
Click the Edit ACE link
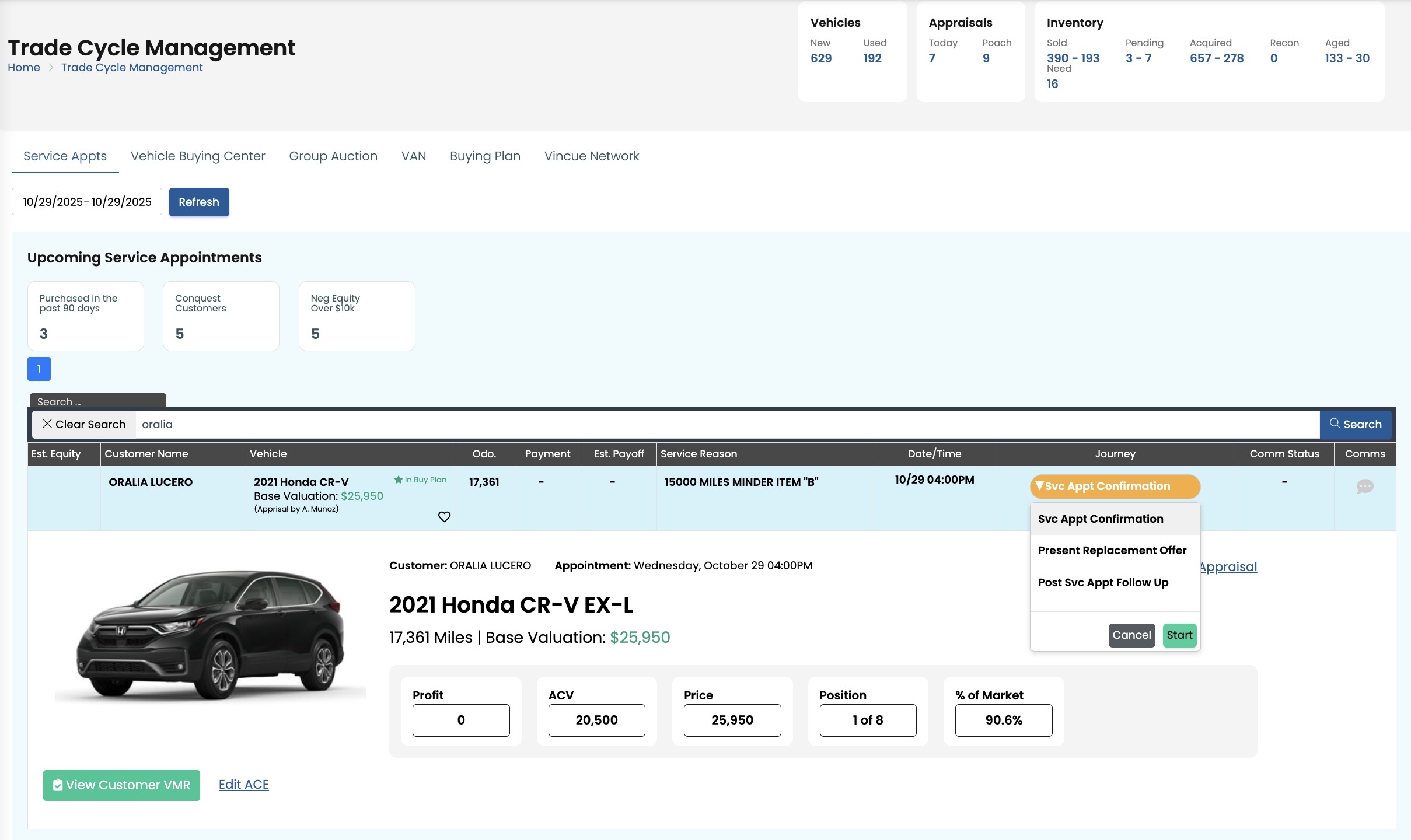[243, 785]
